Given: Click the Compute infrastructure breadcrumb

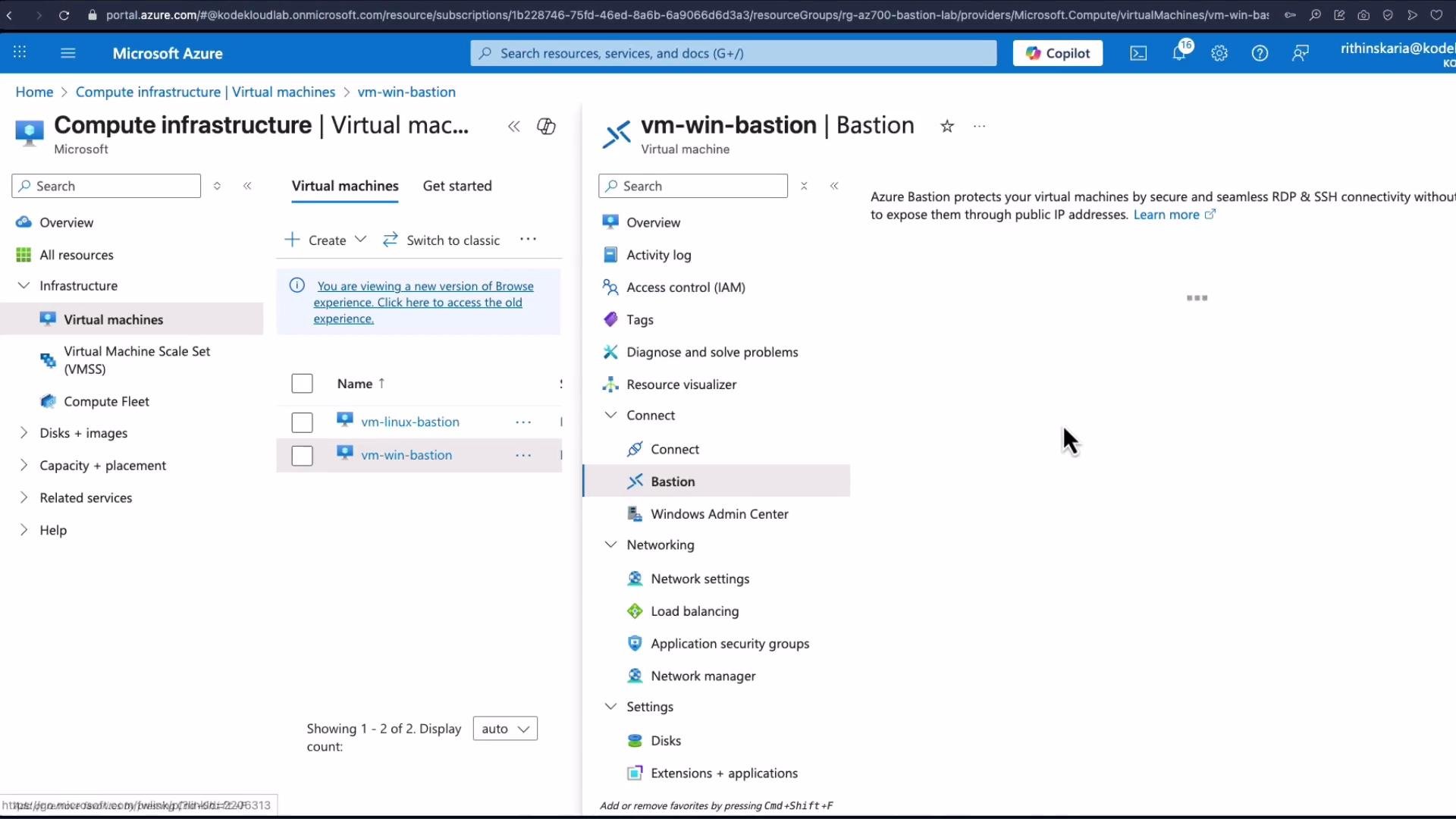Looking at the screenshot, I should point(205,92).
